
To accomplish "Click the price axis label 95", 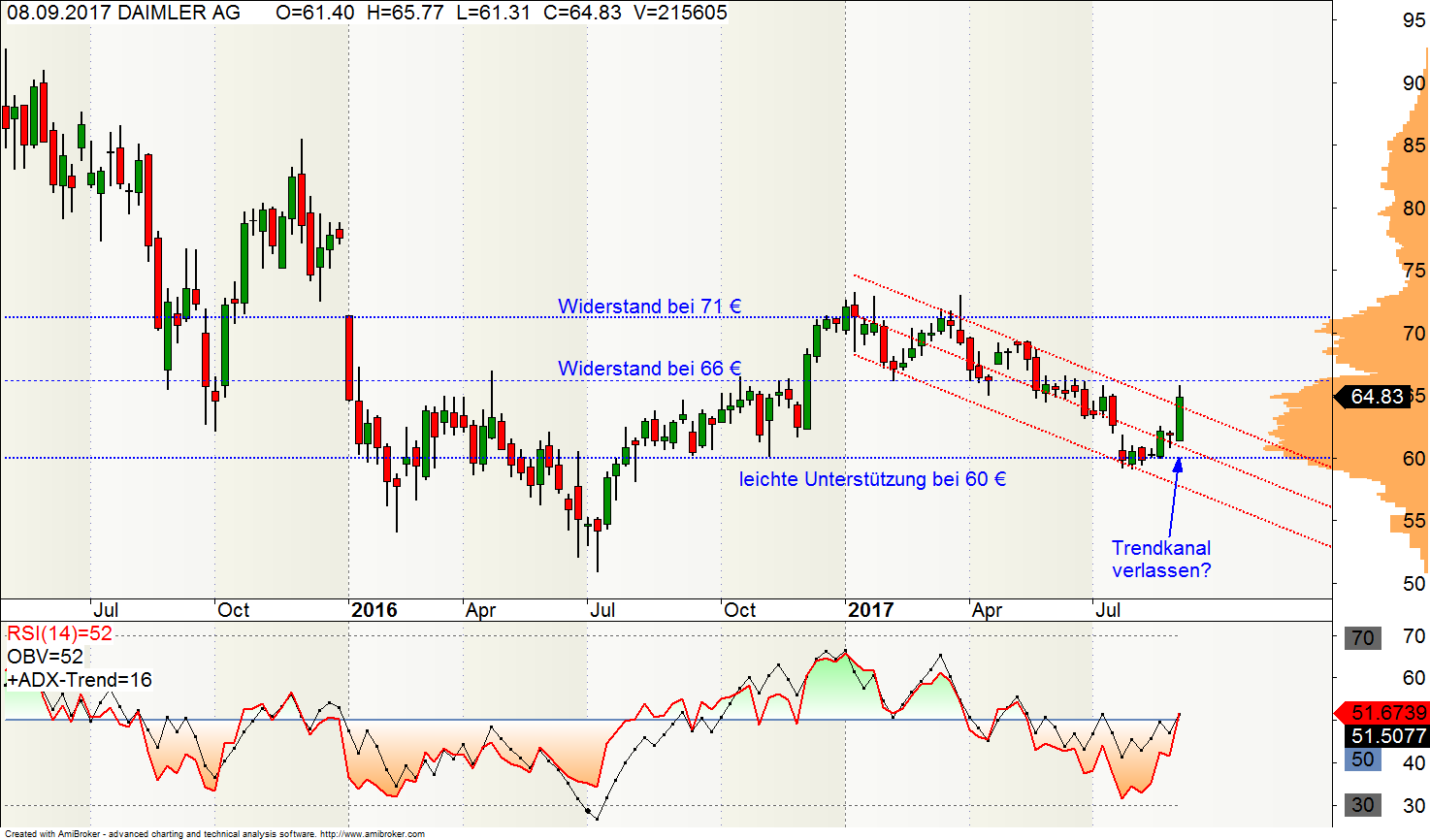I will 1414,20.
